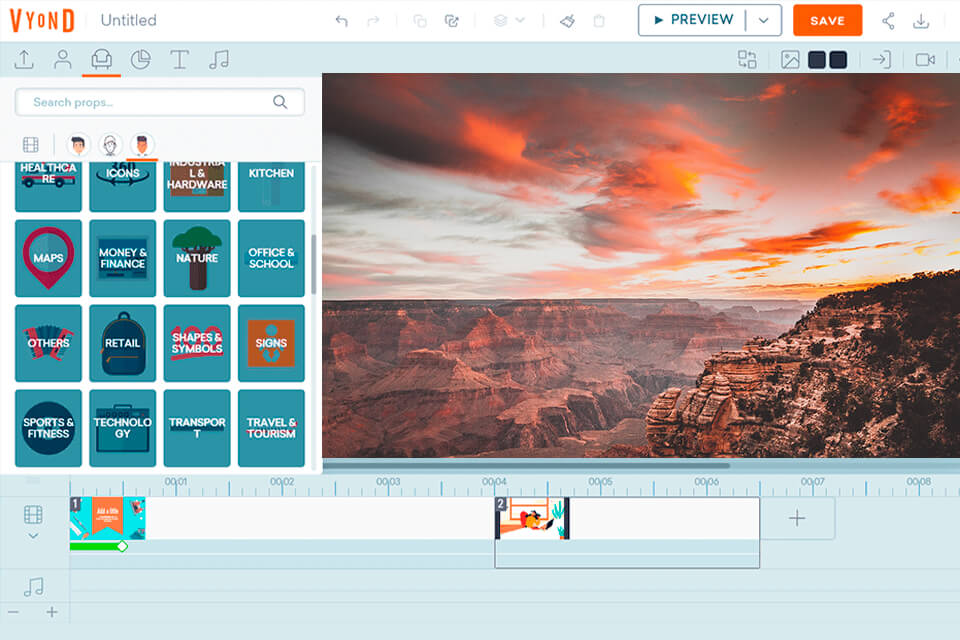Focus the Search props field
Image resolution: width=960 pixels, height=640 pixels.
(160, 102)
